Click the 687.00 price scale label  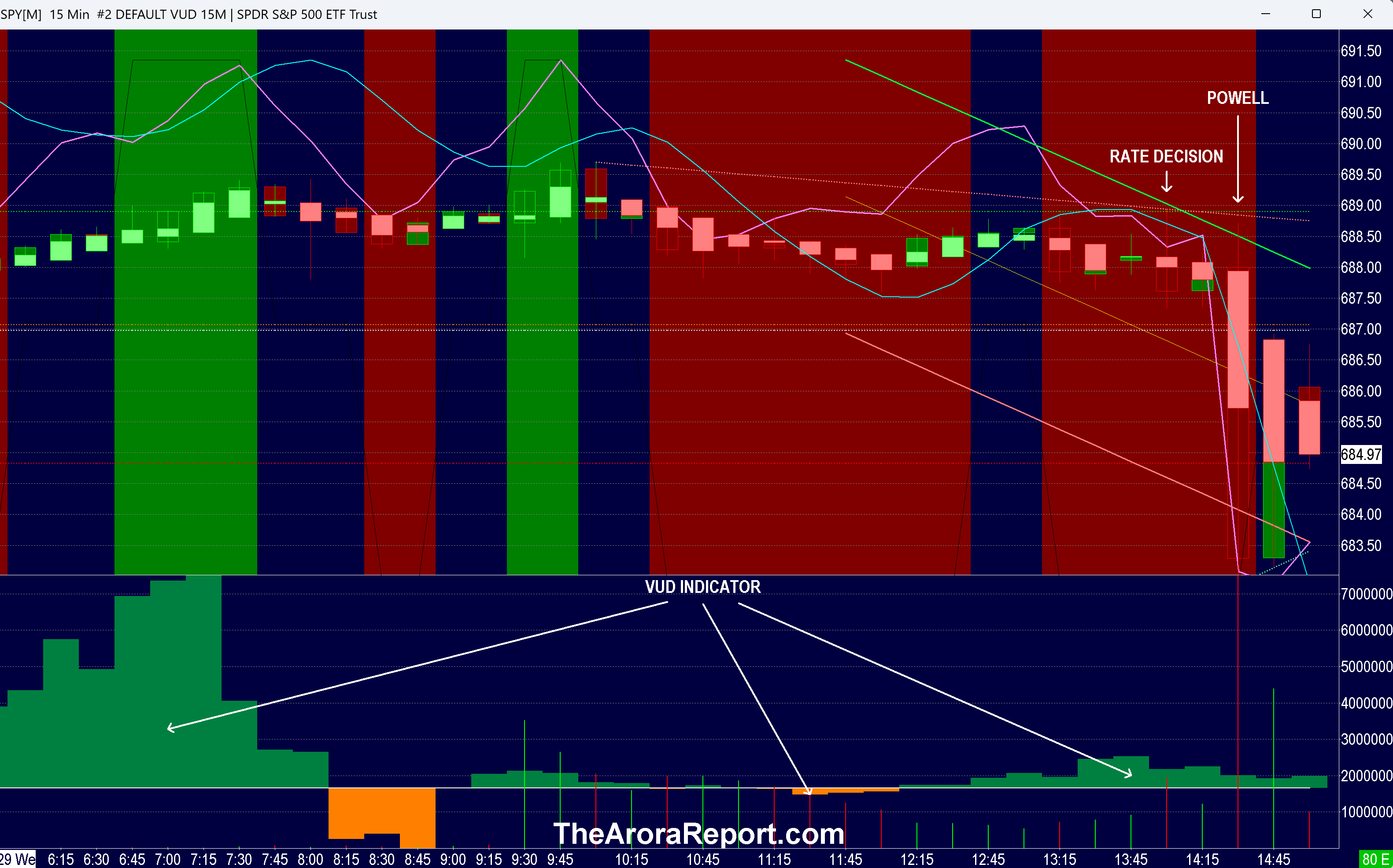[1360, 329]
